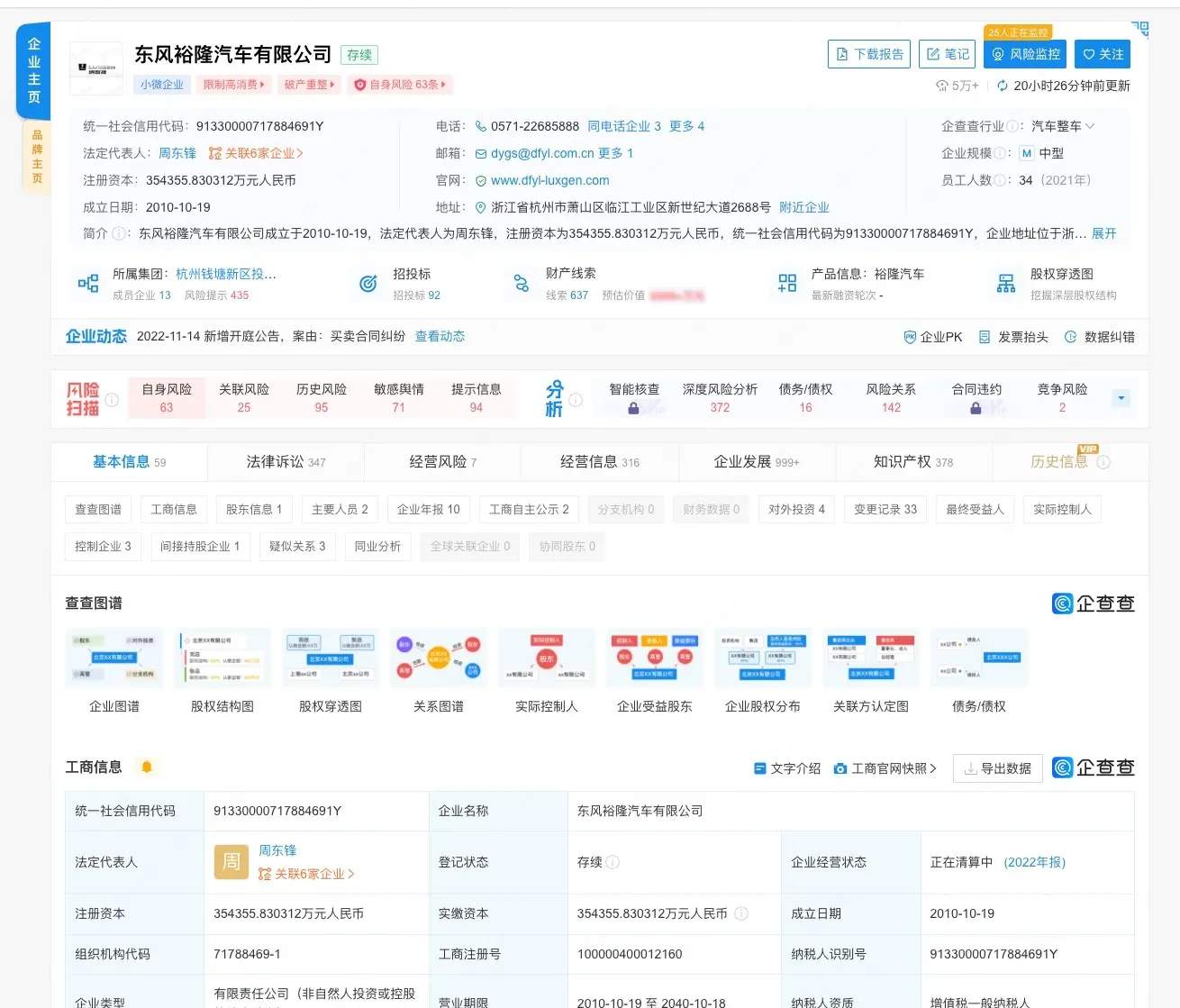Click legal representative link 周东锋 in header
Image resolution: width=1180 pixels, height=1008 pixels.
click(x=177, y=153)
